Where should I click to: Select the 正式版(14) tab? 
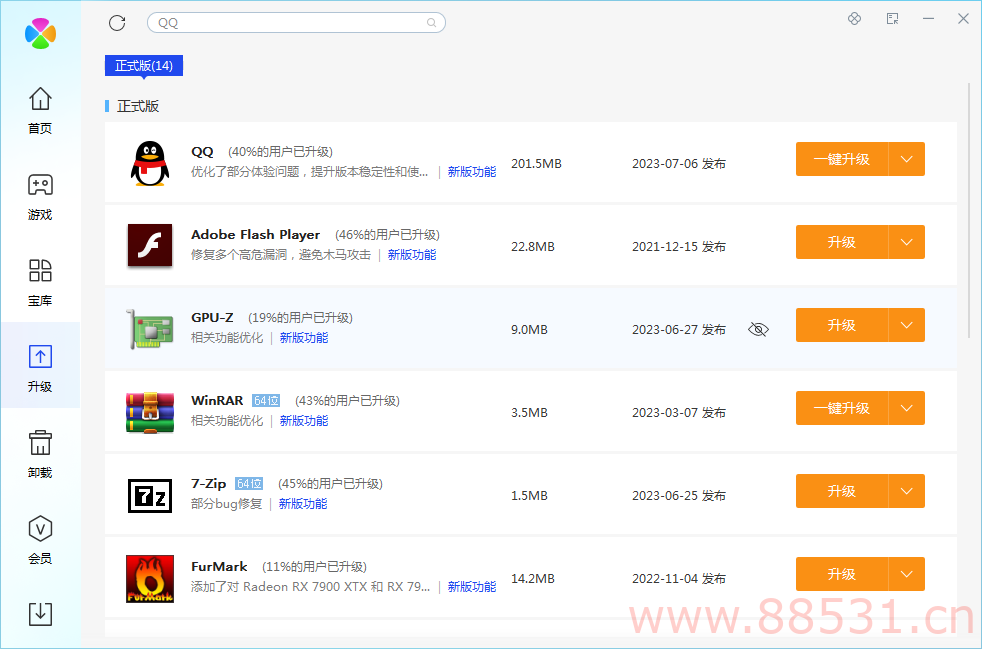[143, 66]
